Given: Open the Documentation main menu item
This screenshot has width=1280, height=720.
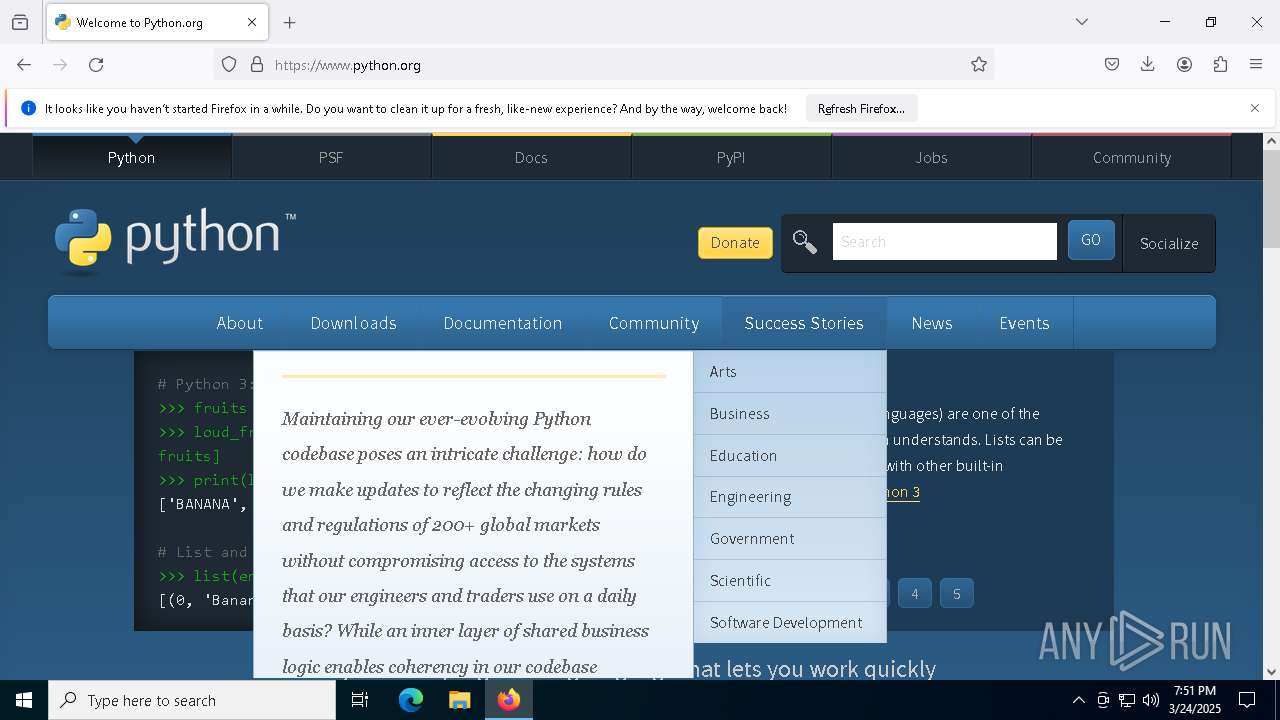Looking at the screenshot, I should [503, 323].
